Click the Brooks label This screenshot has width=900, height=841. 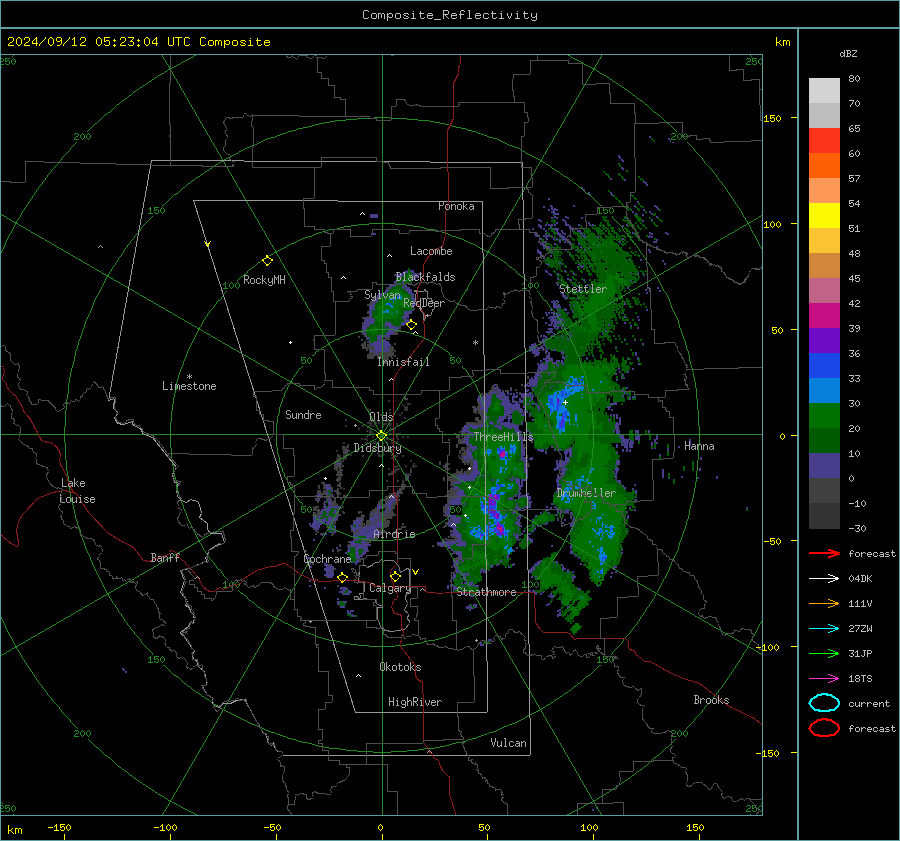click(x=711, y=700)
